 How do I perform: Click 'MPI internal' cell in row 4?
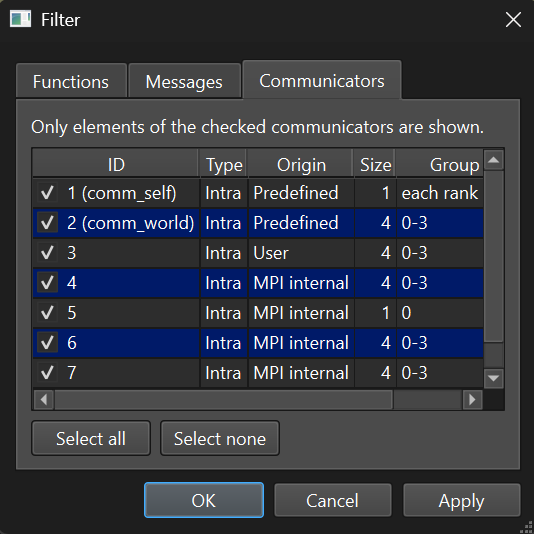tap(301, 283)
